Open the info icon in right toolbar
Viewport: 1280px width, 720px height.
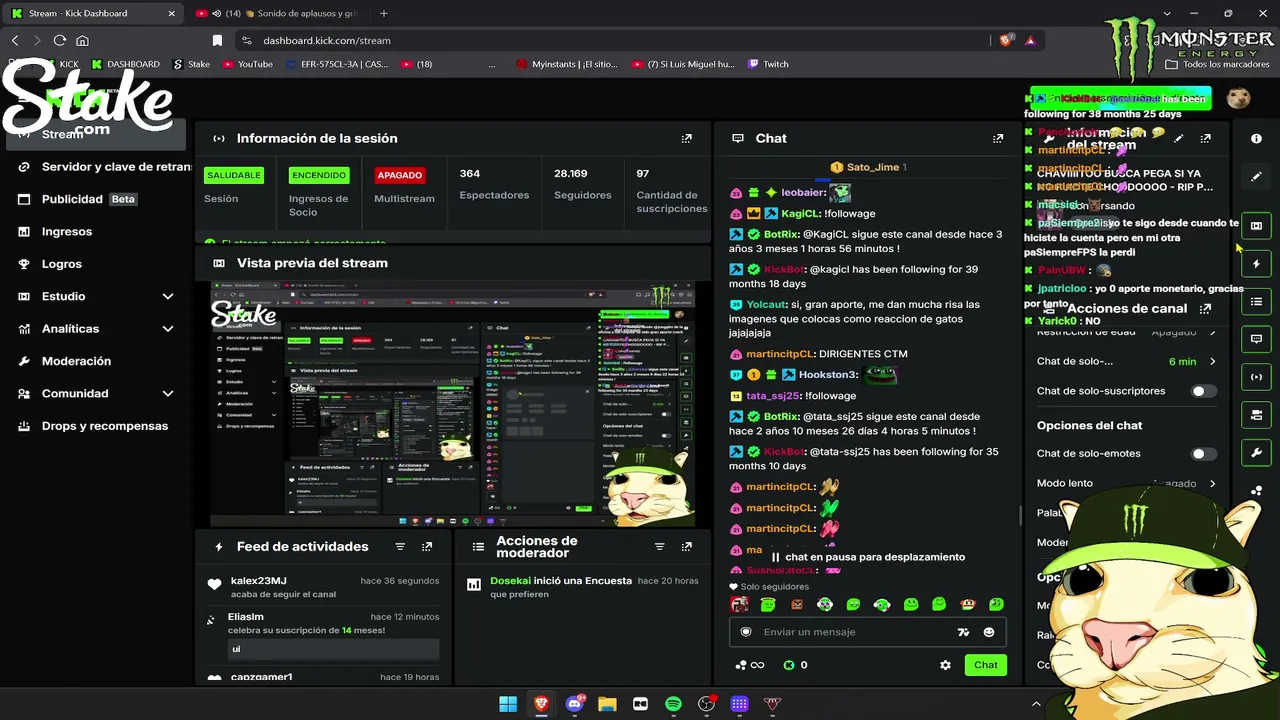1257,139
